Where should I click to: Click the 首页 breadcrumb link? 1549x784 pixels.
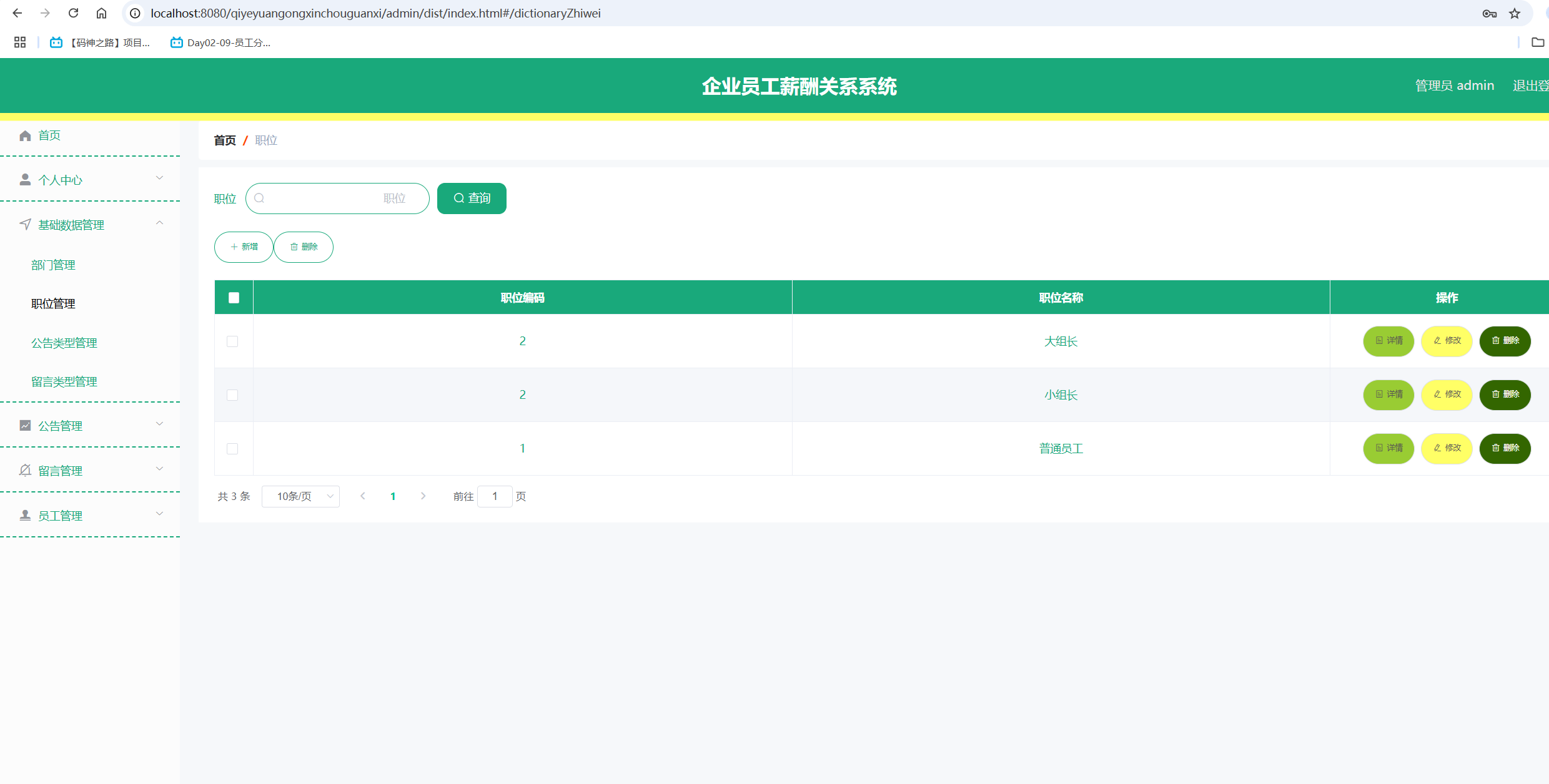pyautogui.click(x=225, y=140)
